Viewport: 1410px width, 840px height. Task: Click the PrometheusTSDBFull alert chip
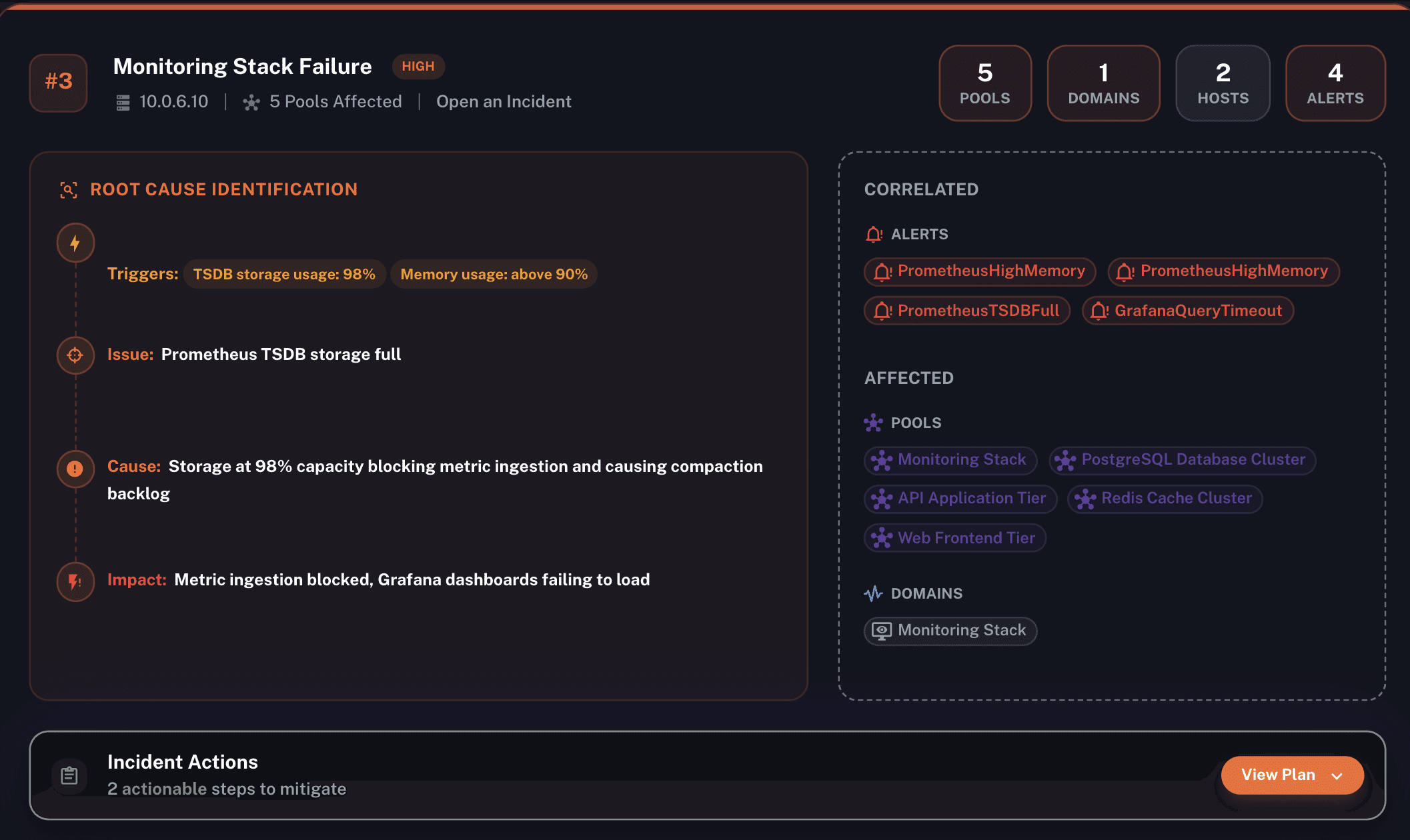pos(967,311)
